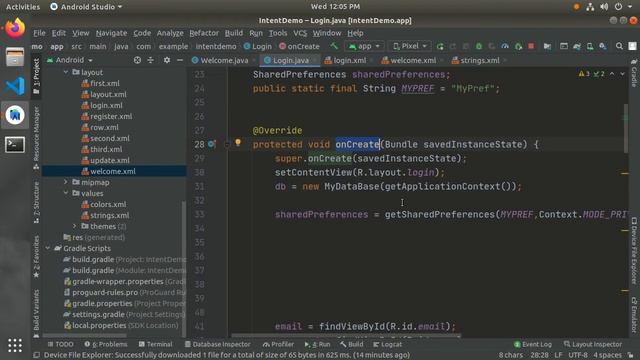Open register.xml in the project tree

111,116
